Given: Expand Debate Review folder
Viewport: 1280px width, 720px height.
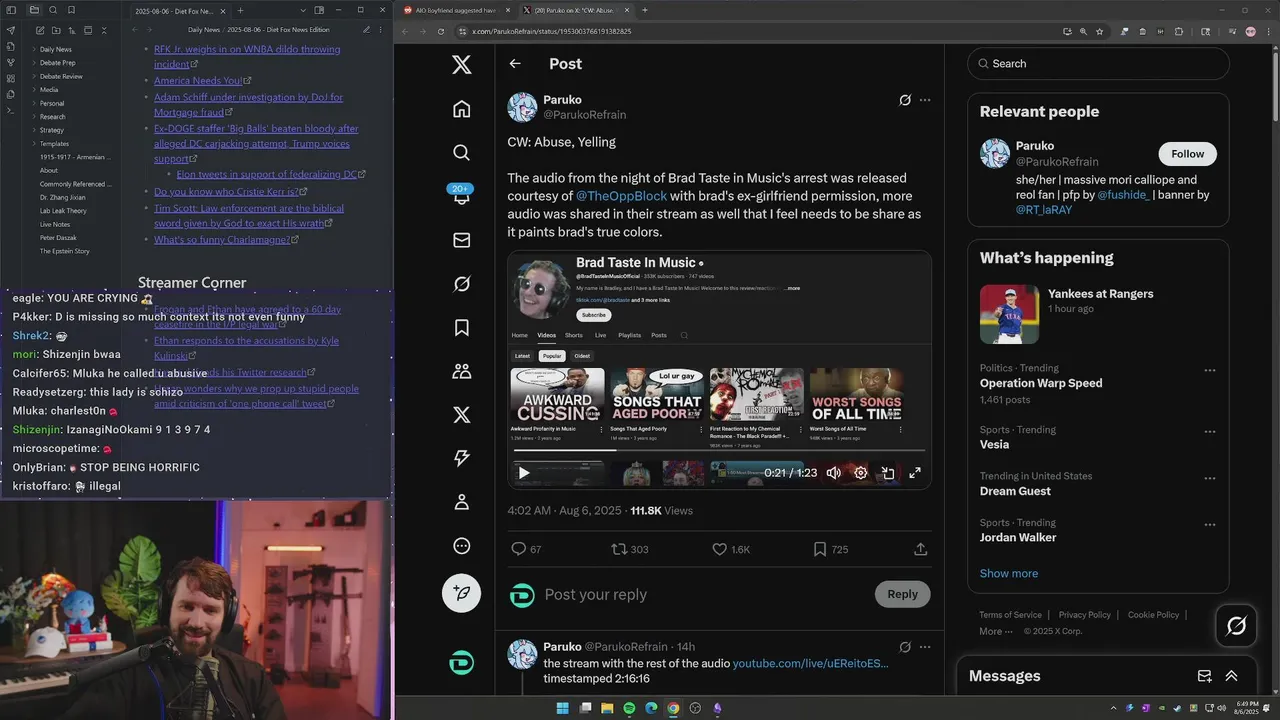Looking at the screenshot, I should (61, 76).
